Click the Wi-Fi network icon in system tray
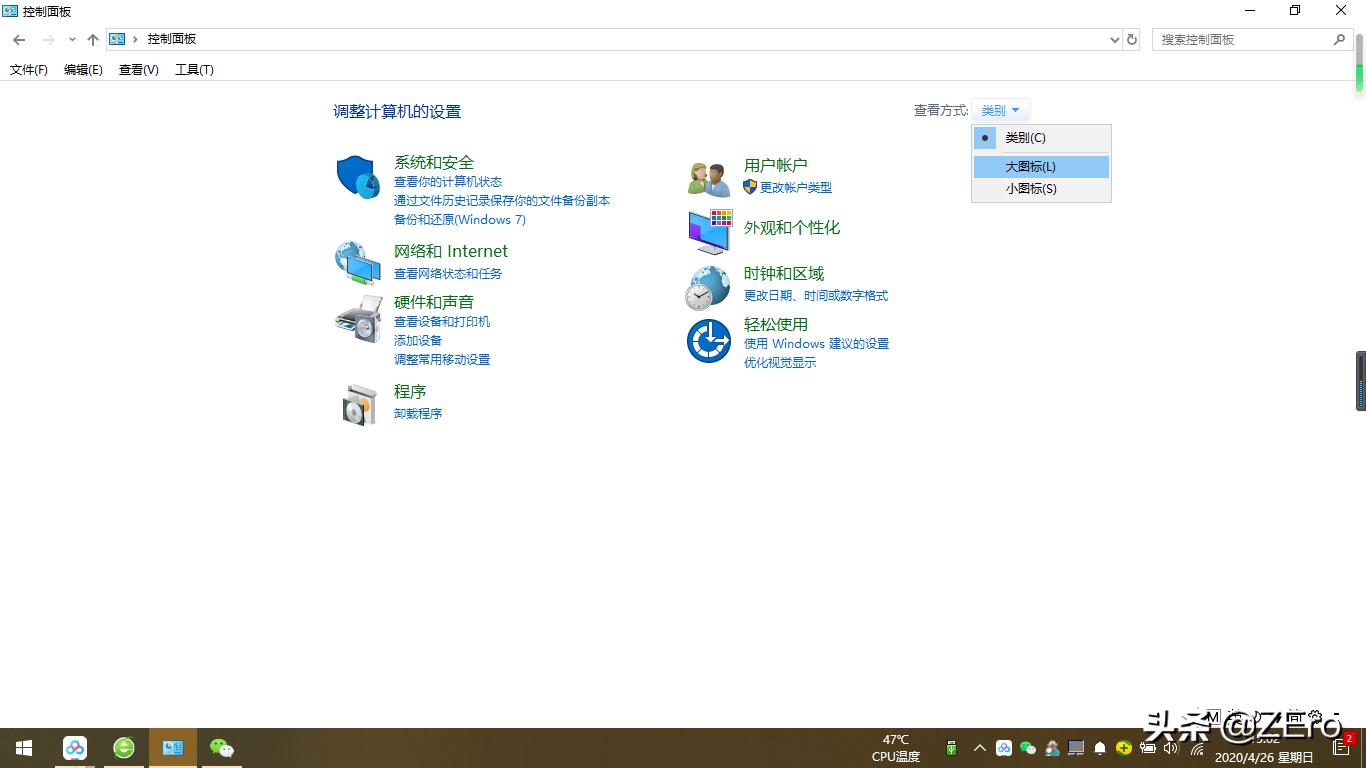1366x768 pixels. 1197,748
